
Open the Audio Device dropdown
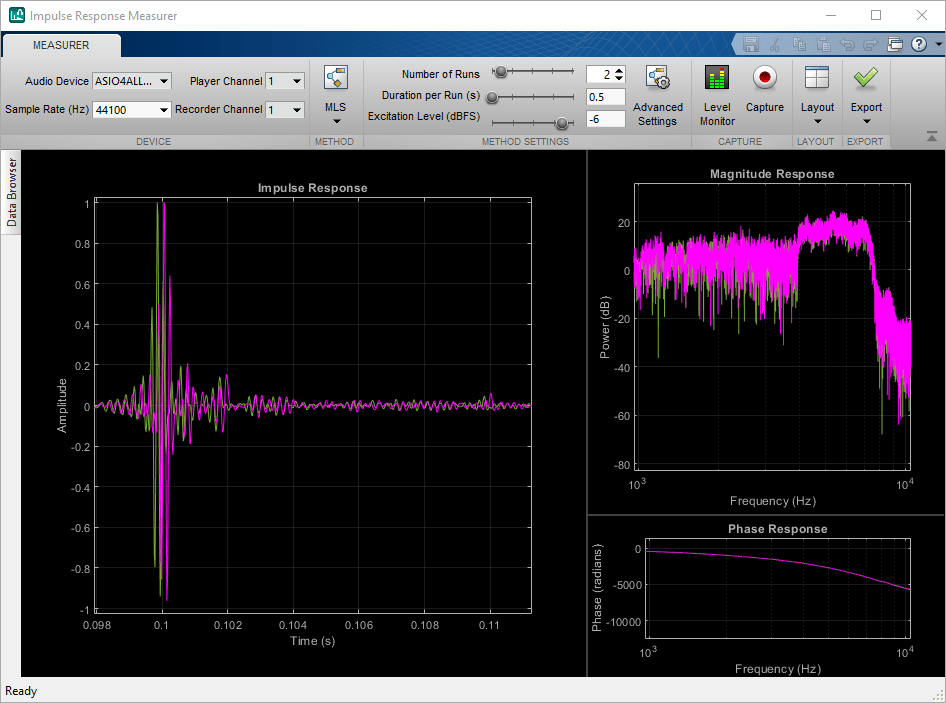[132, 81]
